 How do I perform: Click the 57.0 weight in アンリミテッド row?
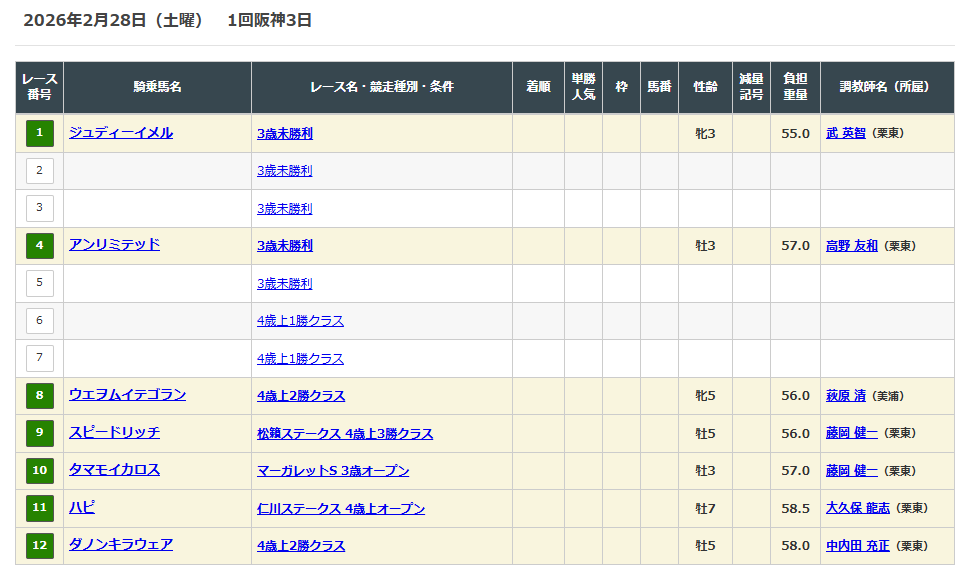[795, 246]
